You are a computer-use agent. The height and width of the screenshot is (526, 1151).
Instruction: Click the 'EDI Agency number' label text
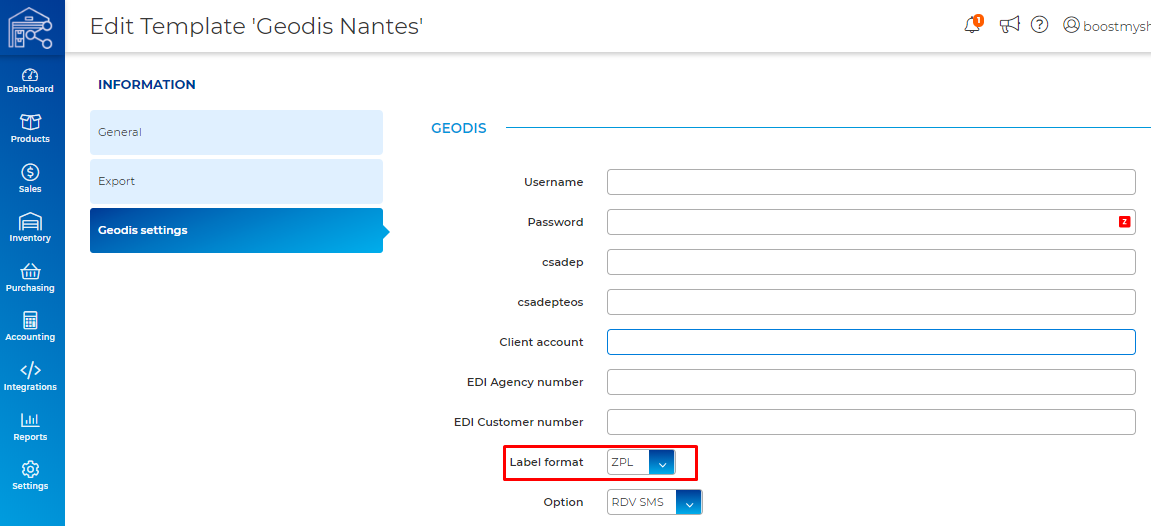click(526, 382)
